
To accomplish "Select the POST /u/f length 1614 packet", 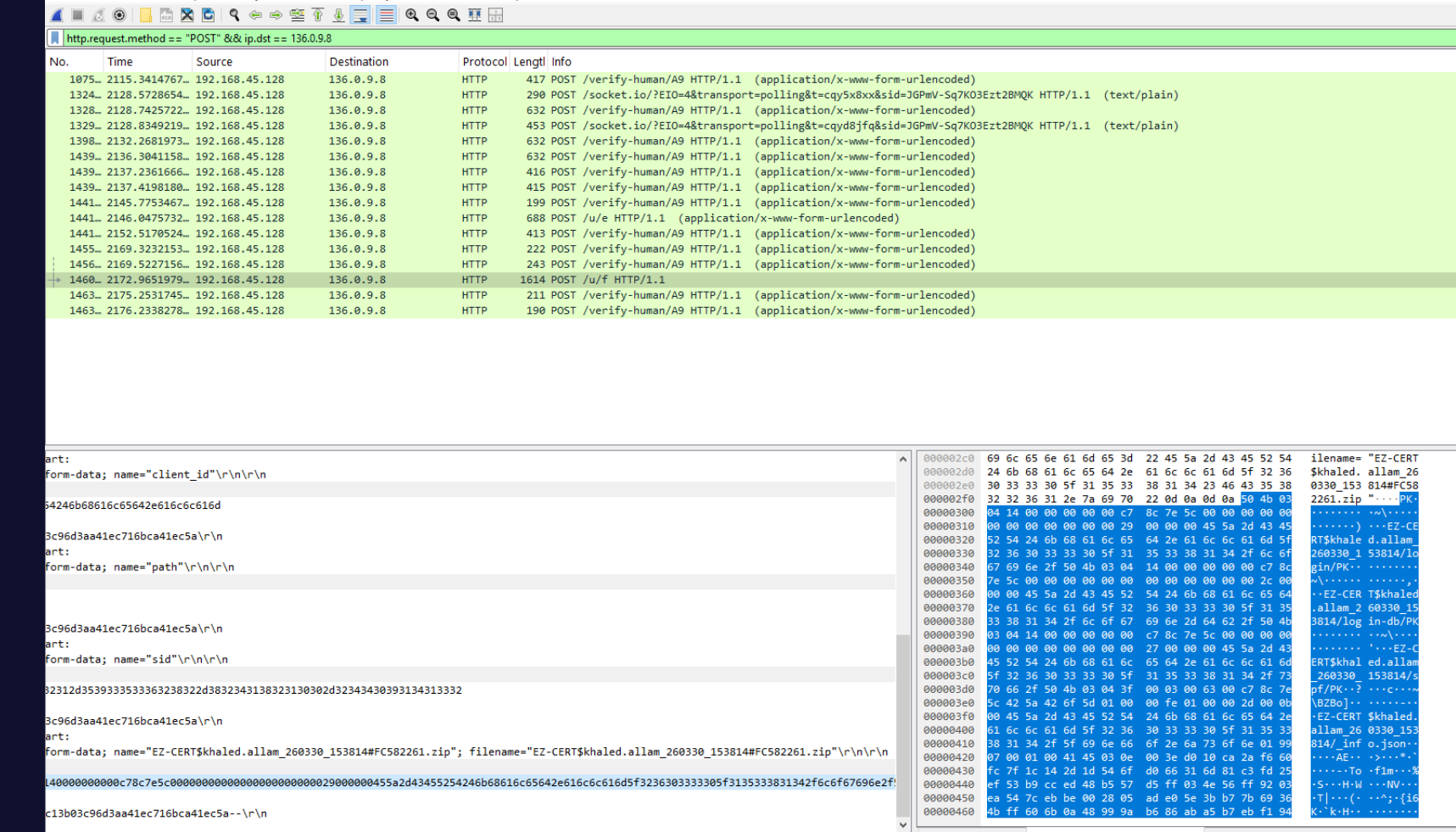I will click(x=750, y=280).
